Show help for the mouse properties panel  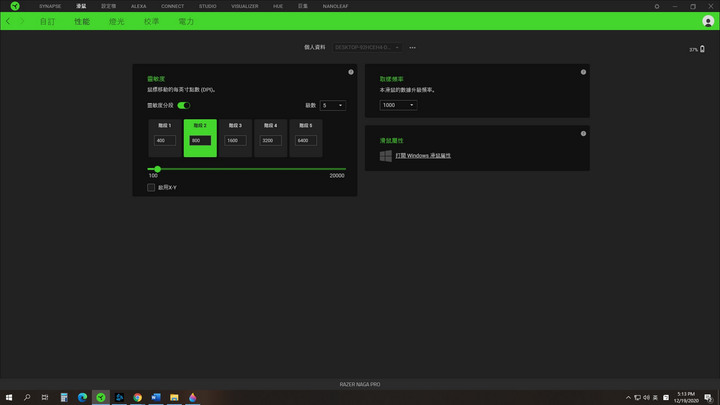[583, 134]
